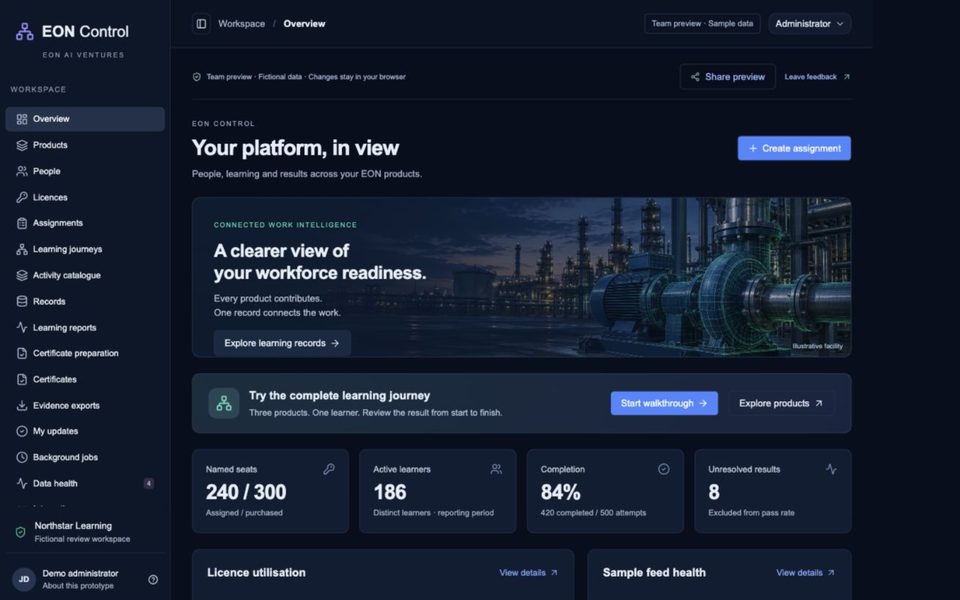The image size is (960, 600).
Task: Click the Completion 84% card
Action: [605, 491]
